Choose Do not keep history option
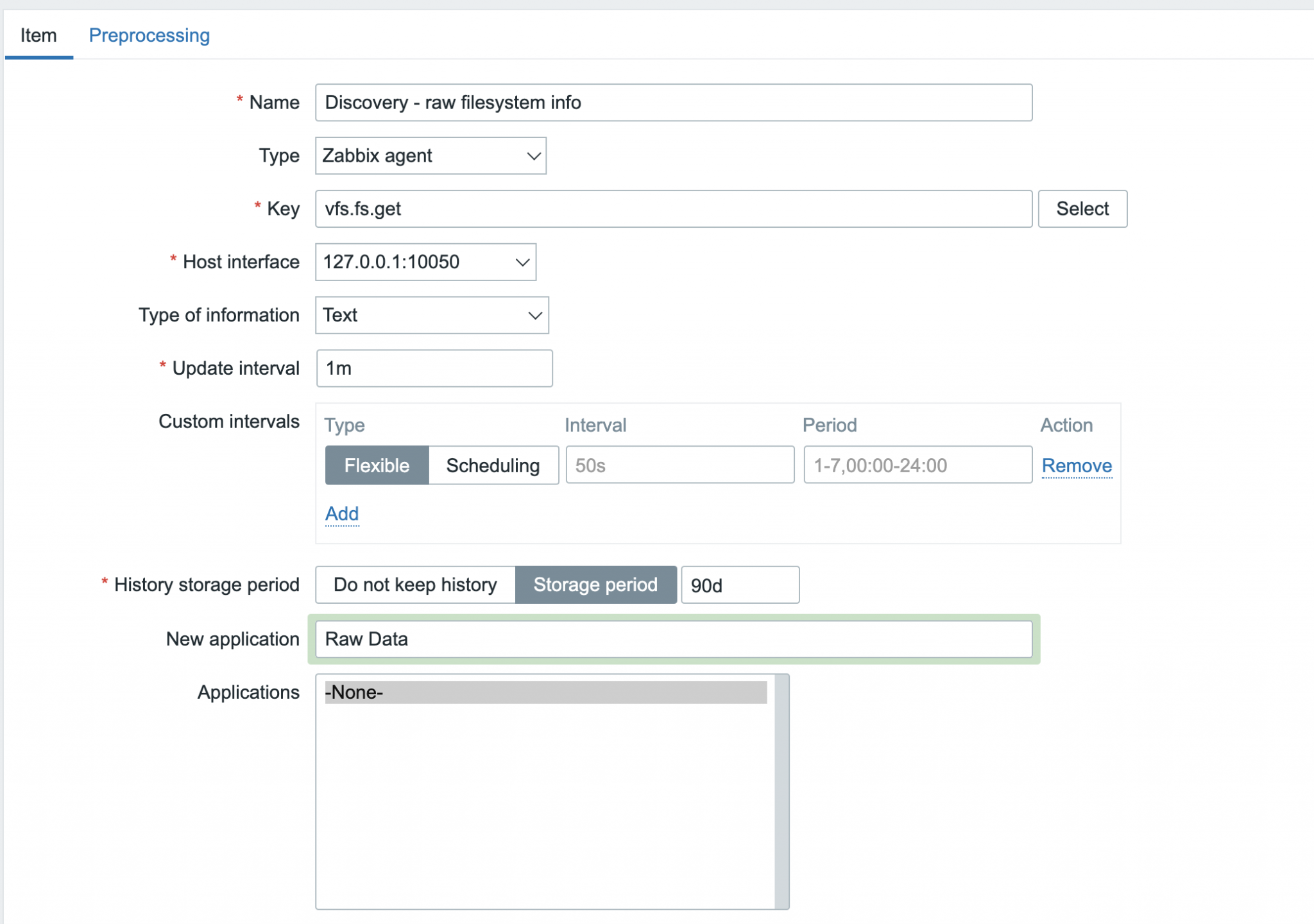The height and width of the screenshot is (924, 1314). coord(414,585)
